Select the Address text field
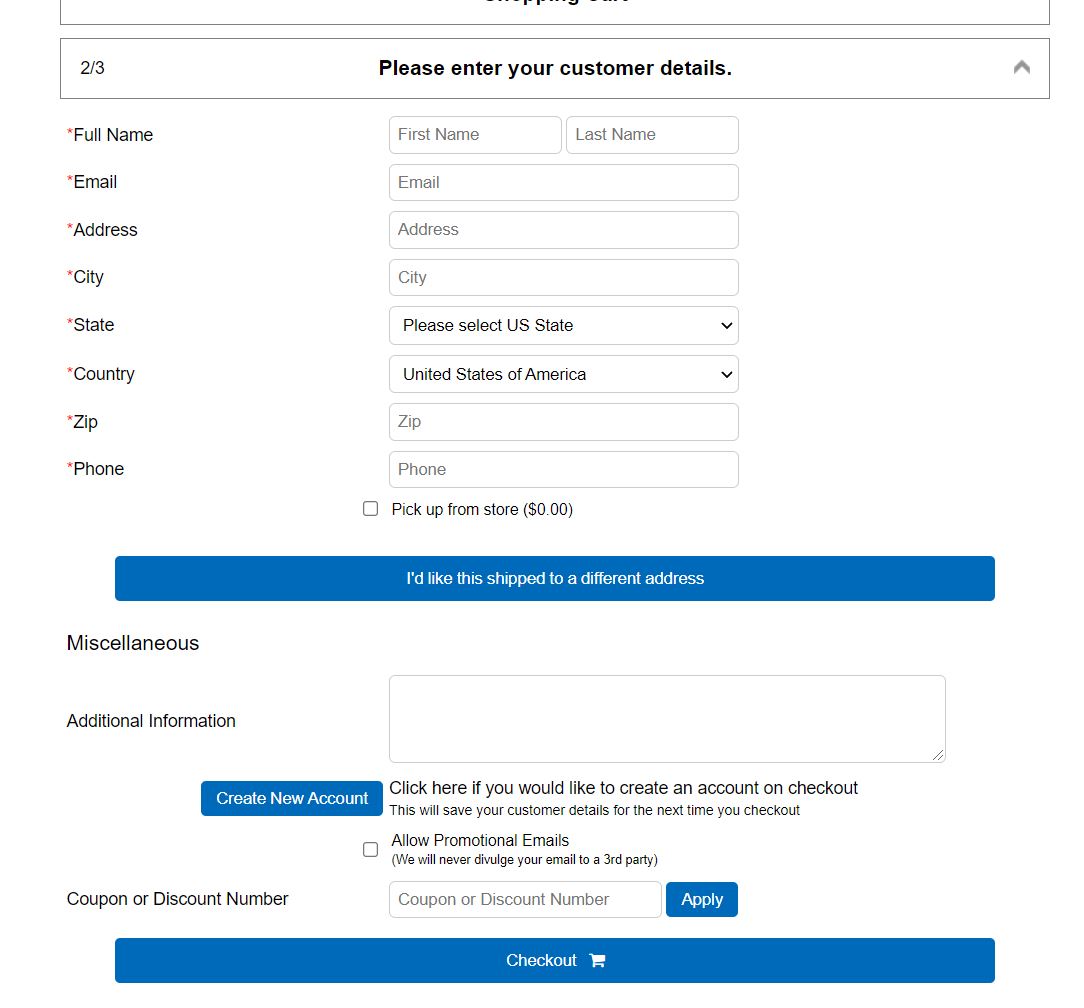The image size is (1084, 1008). [563, 230]
